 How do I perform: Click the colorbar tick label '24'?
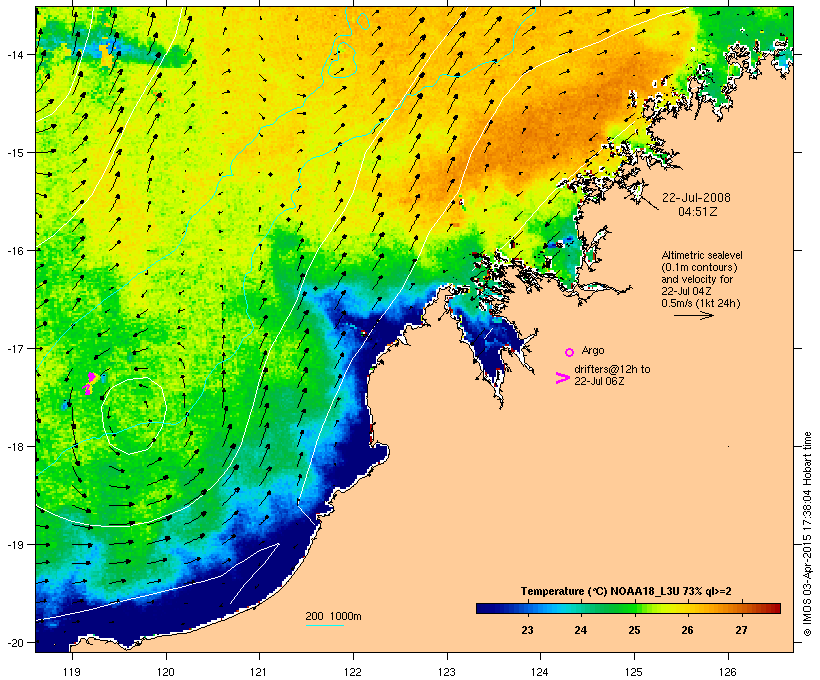(x=580, y=630)
